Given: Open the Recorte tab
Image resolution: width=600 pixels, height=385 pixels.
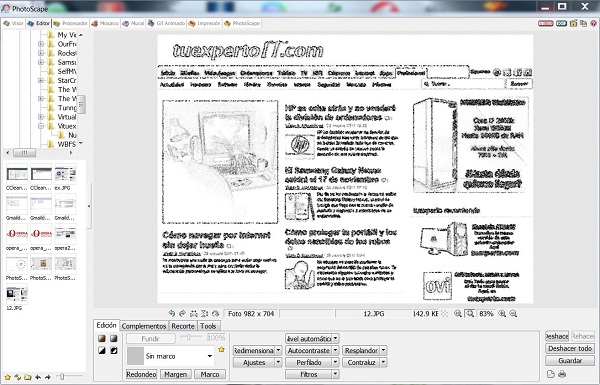Looking at the screenshot, I should (183, 326).
